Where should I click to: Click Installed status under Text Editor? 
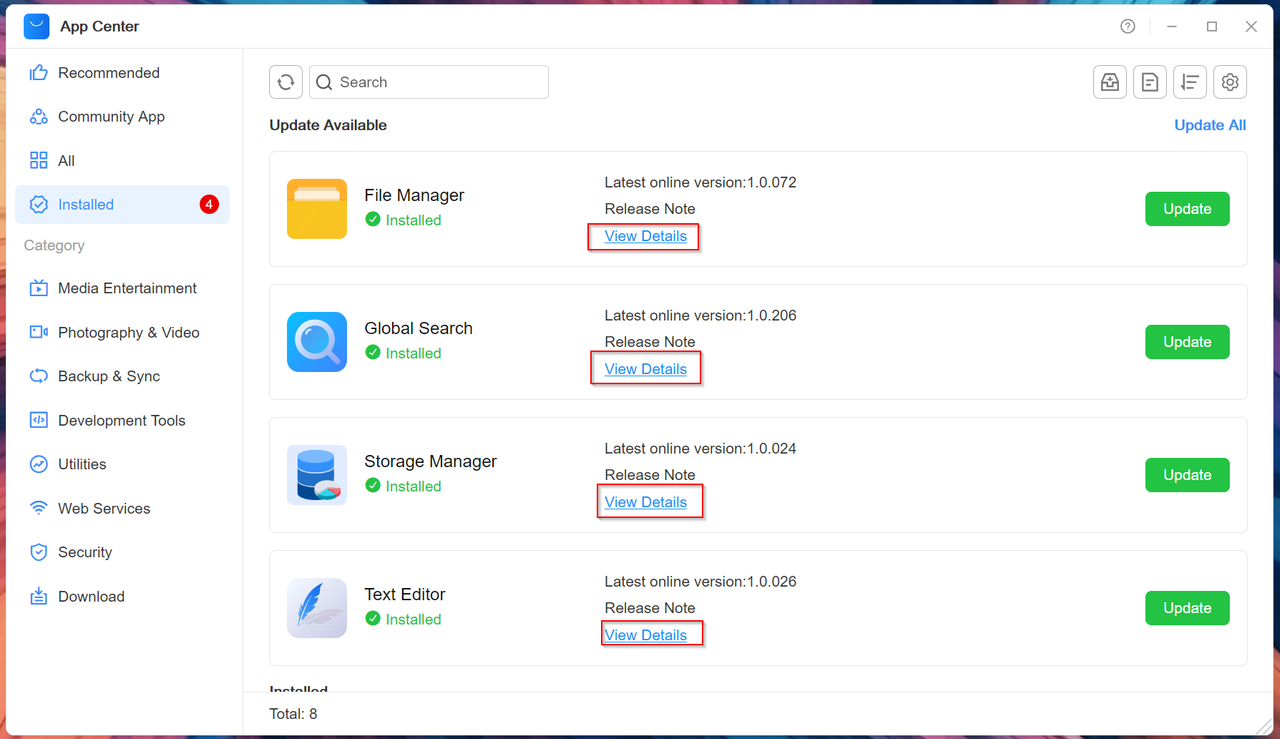point(403,619)
